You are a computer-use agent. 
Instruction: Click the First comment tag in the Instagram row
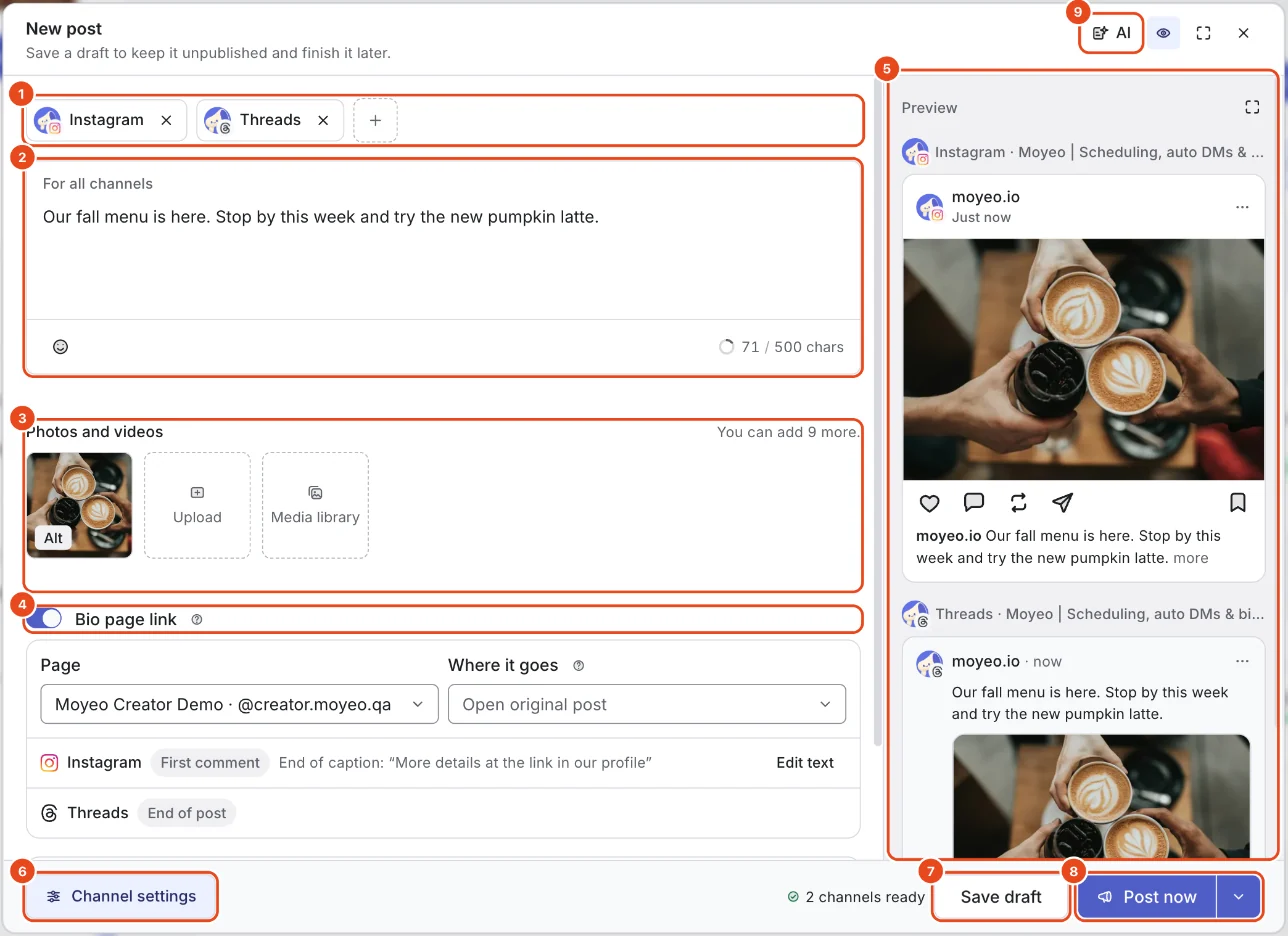tap(210, 763)
